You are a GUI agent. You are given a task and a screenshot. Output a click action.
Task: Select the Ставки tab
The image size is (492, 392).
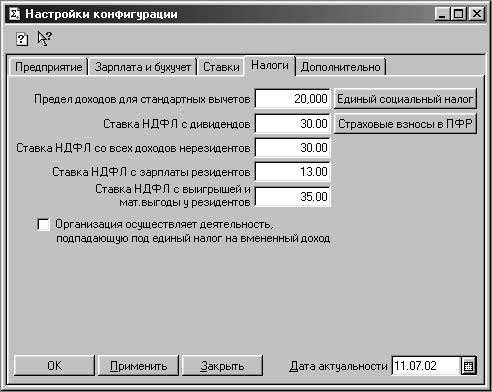221,67
